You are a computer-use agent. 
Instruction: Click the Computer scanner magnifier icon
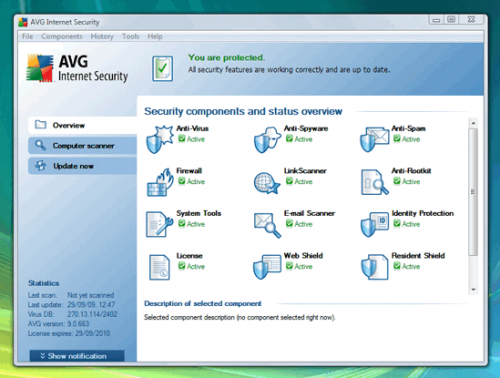pyautogui.click(x=41, y=145)
